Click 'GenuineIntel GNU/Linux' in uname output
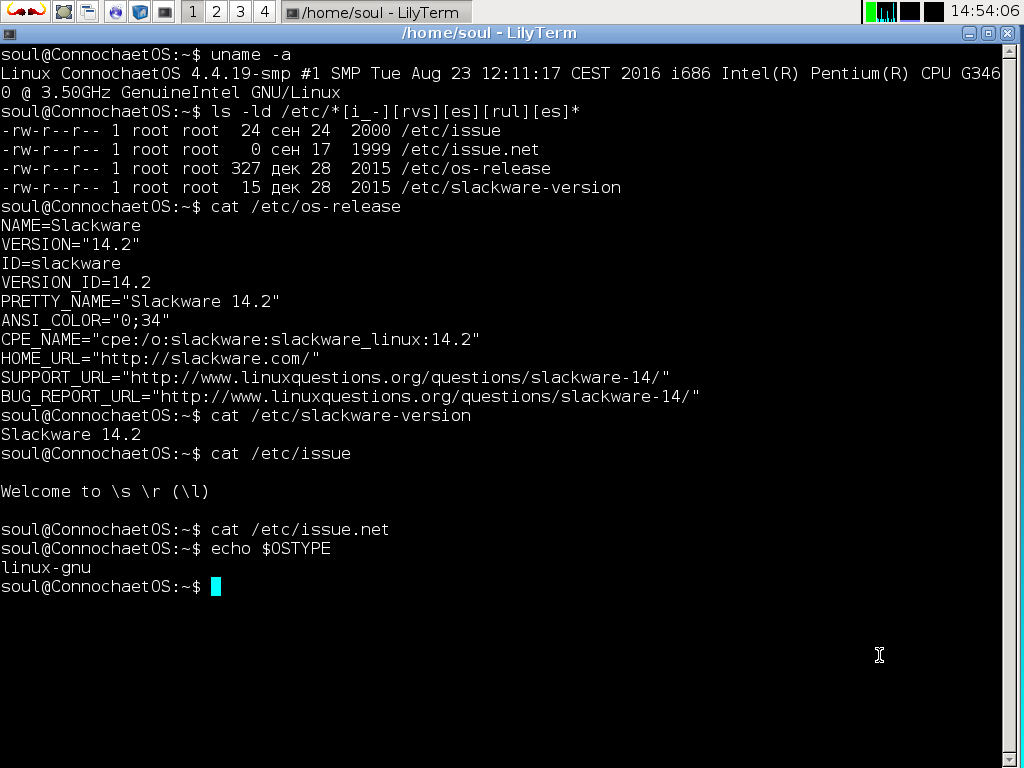Image resolution: width=1024 pixels, height=768 pixels. (x=231, y=93)
